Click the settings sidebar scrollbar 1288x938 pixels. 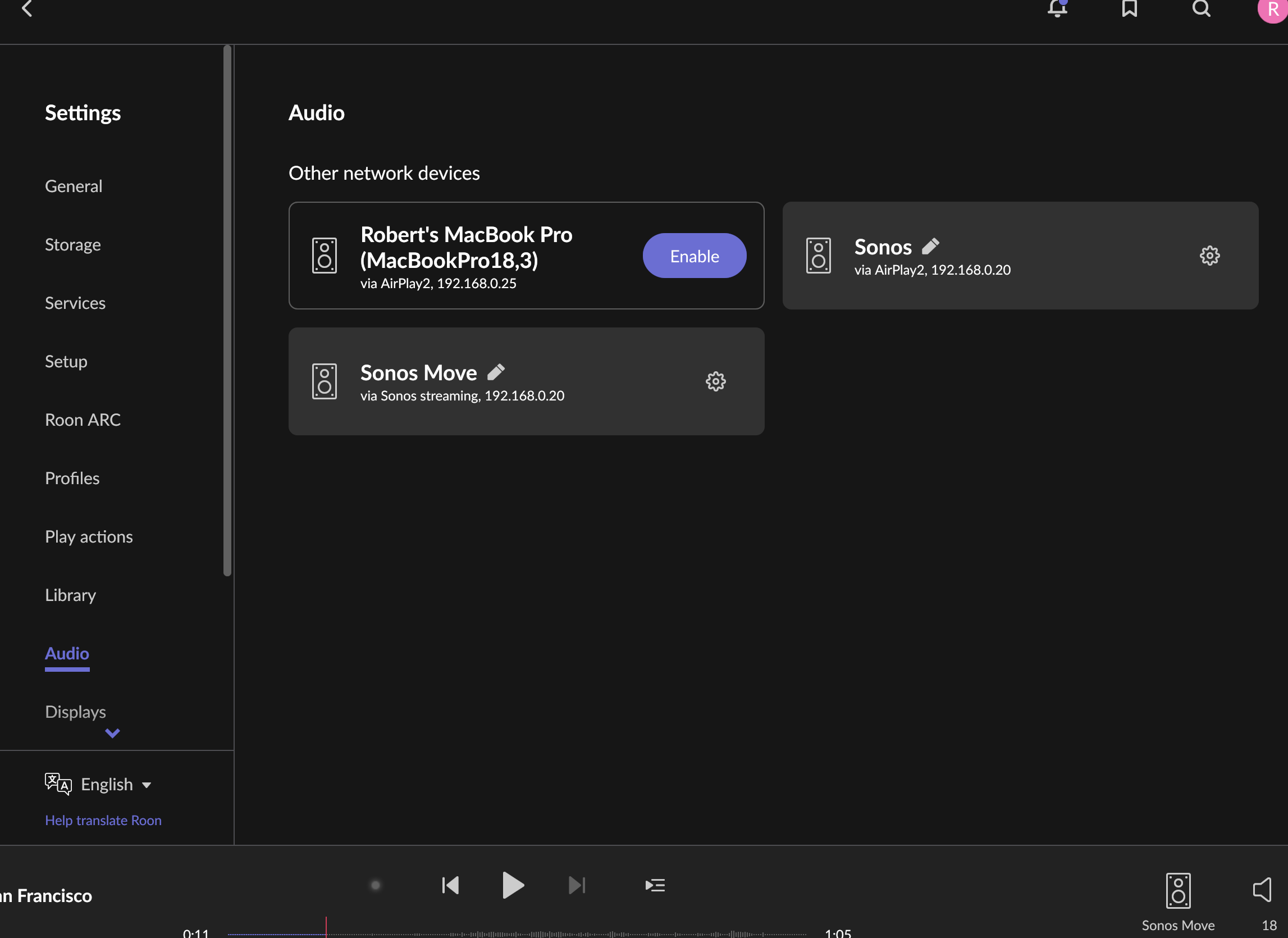coord(227,310)
